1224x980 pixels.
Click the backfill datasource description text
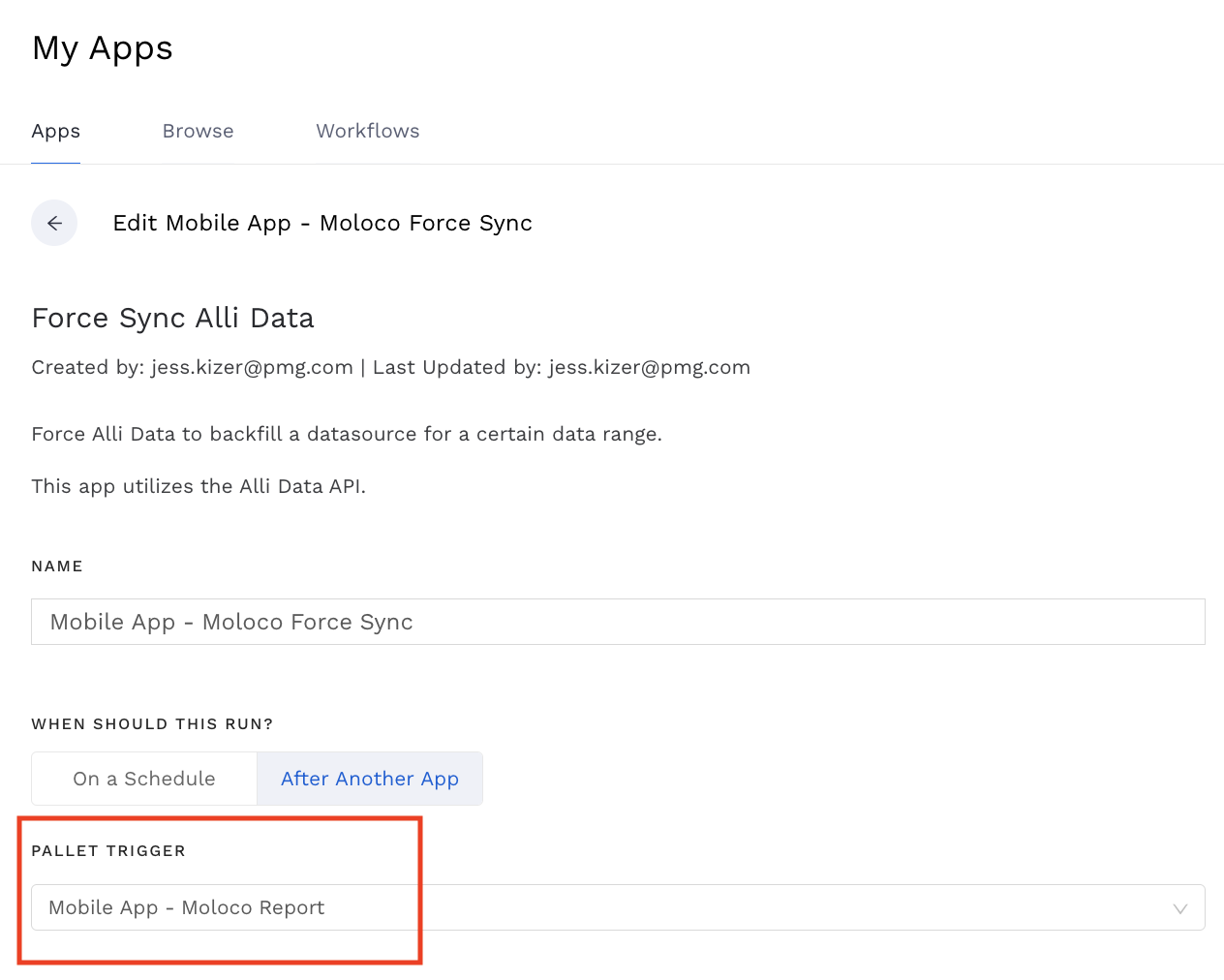(x=347, y=434)
